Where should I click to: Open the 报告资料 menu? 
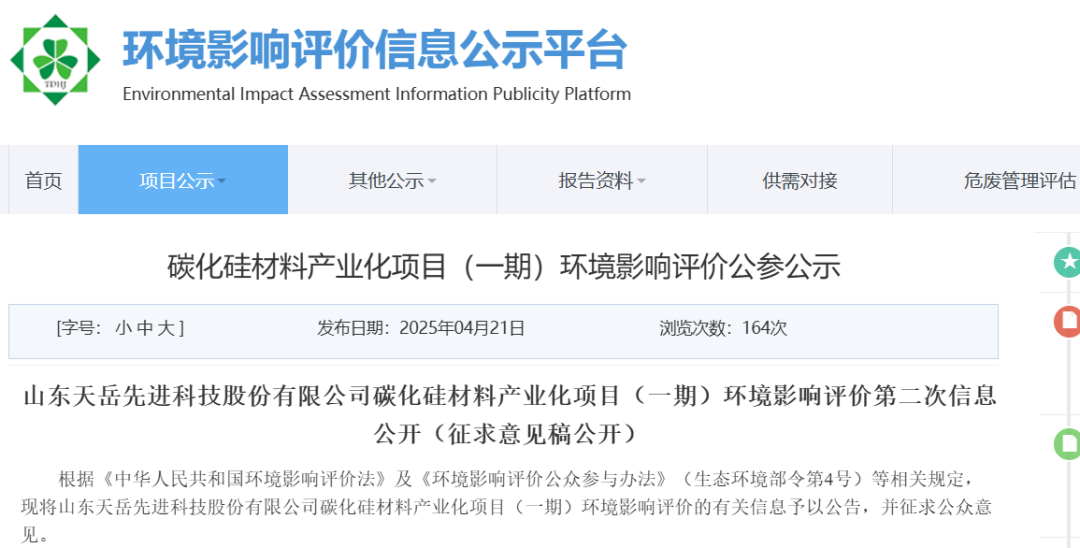(602, 180)
